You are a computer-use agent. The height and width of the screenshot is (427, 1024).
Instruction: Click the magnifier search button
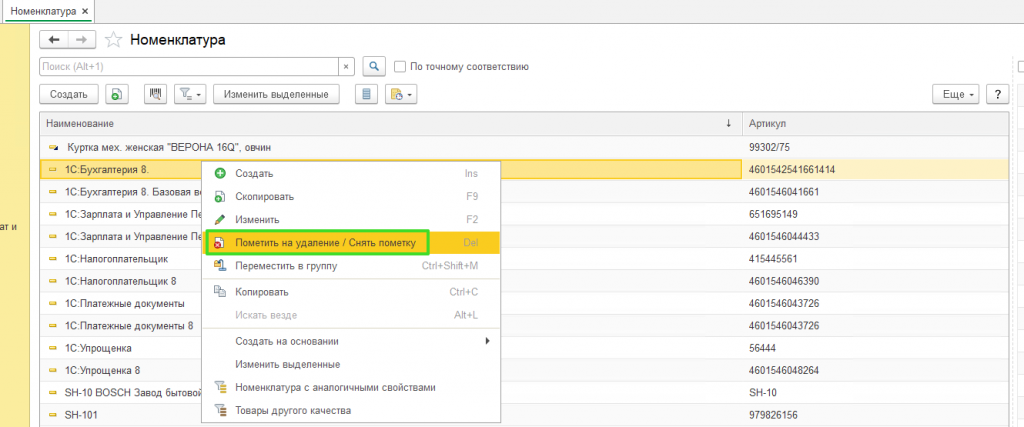pos(374,67)
